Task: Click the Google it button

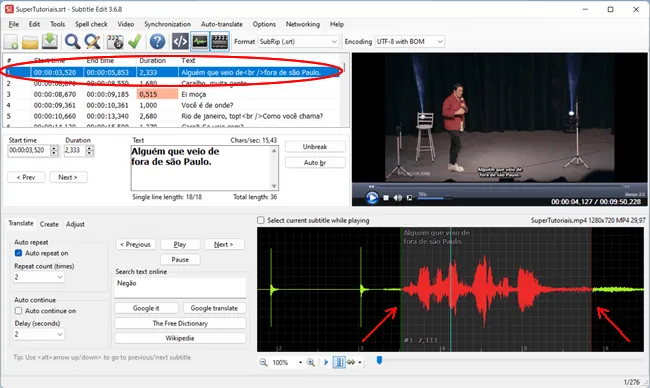Action: 146,308
